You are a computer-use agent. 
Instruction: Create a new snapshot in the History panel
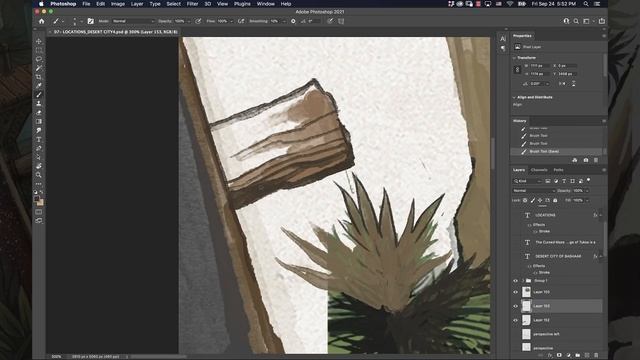[586, 160]
